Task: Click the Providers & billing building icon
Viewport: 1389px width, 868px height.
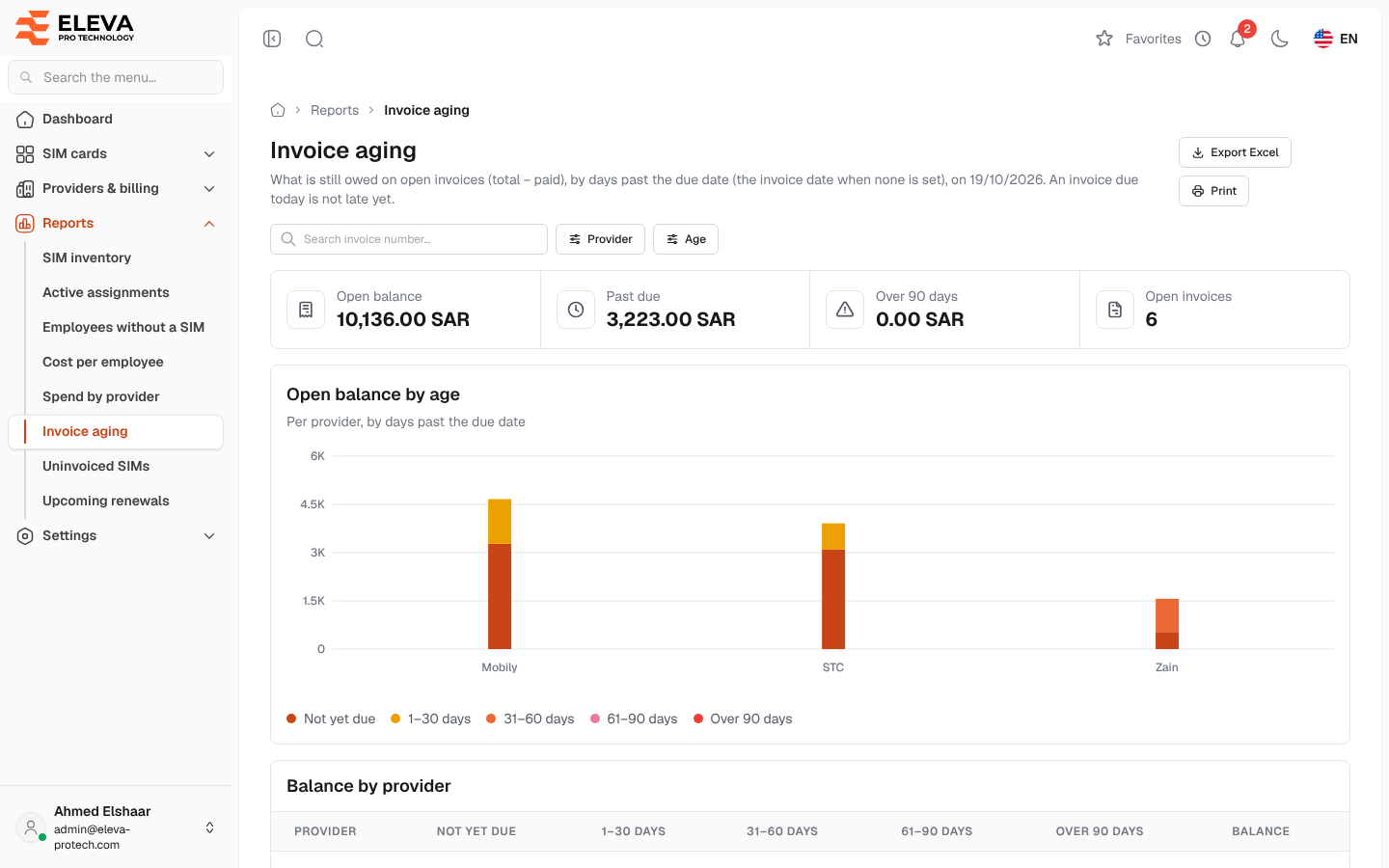Action: click(25, 188)
